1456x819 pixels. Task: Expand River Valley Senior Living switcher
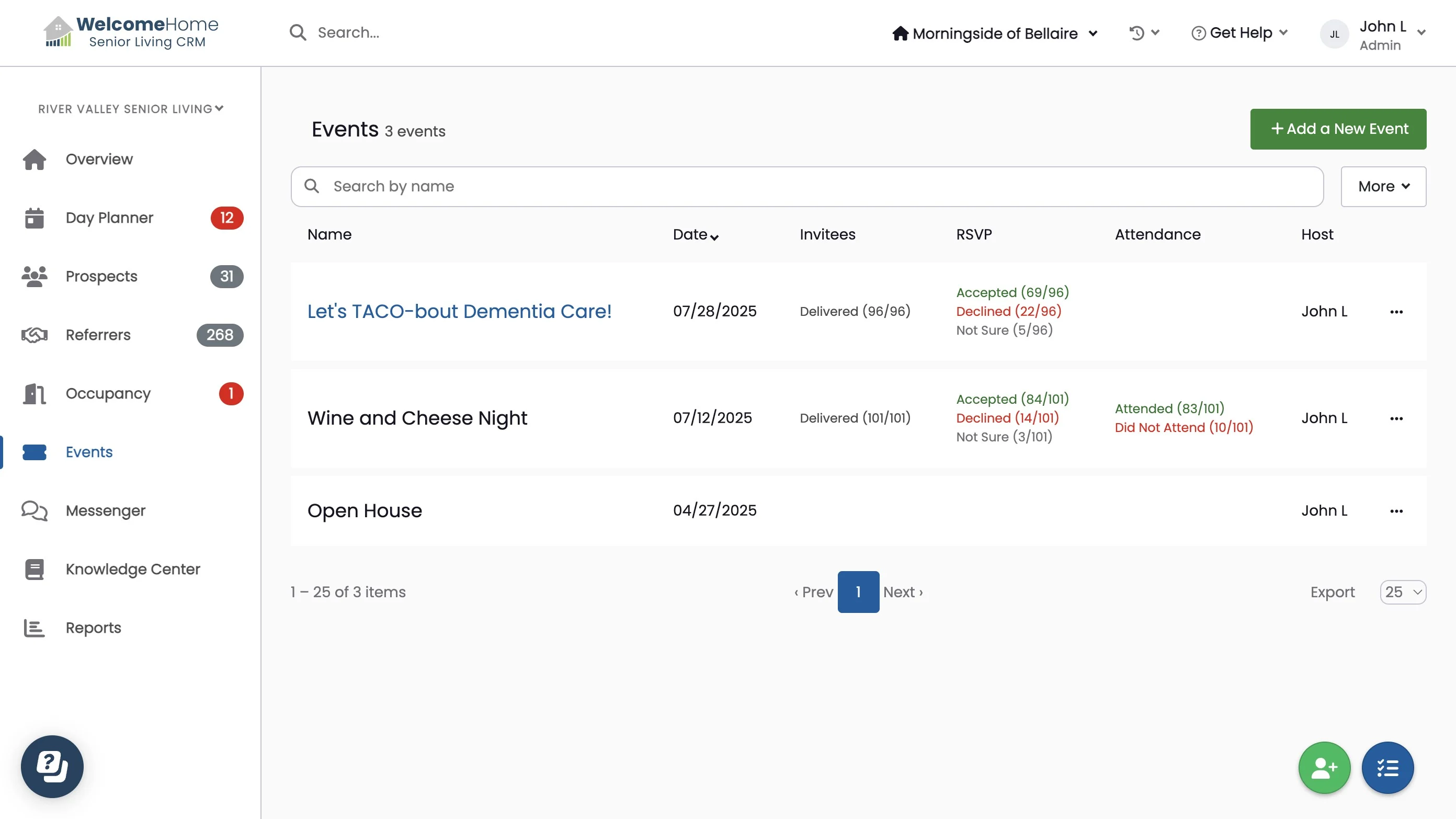131,109
